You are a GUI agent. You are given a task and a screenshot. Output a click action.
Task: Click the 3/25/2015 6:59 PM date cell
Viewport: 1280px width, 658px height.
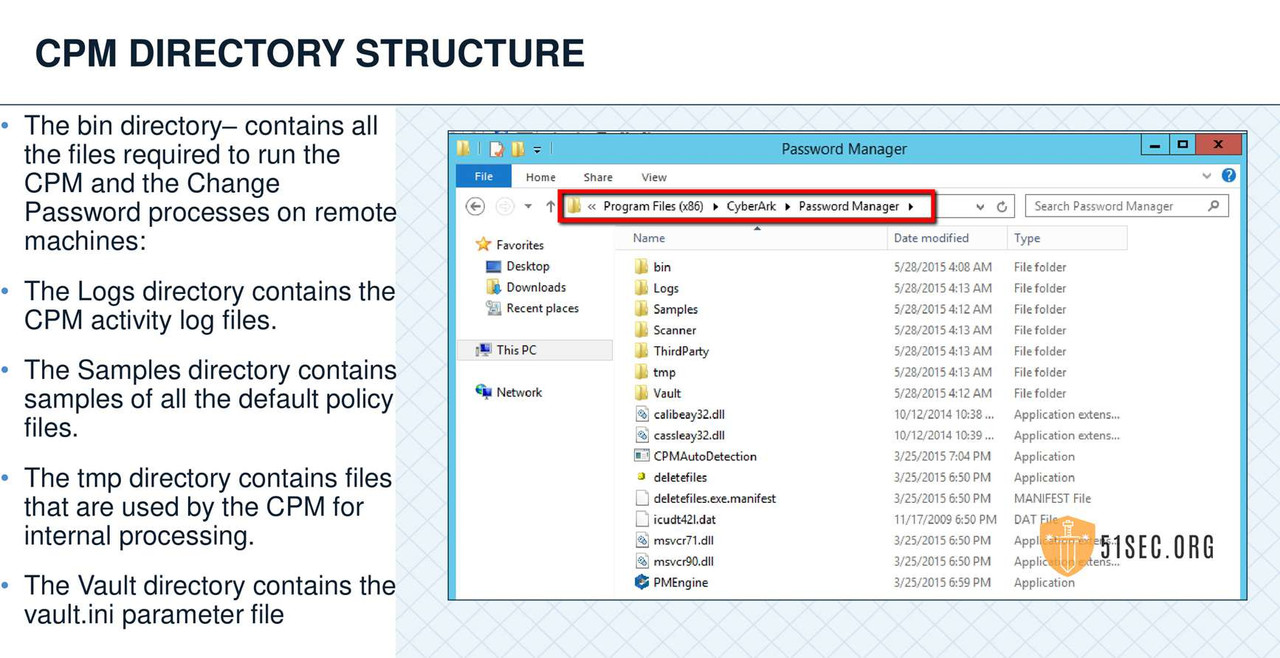[942, 582]
